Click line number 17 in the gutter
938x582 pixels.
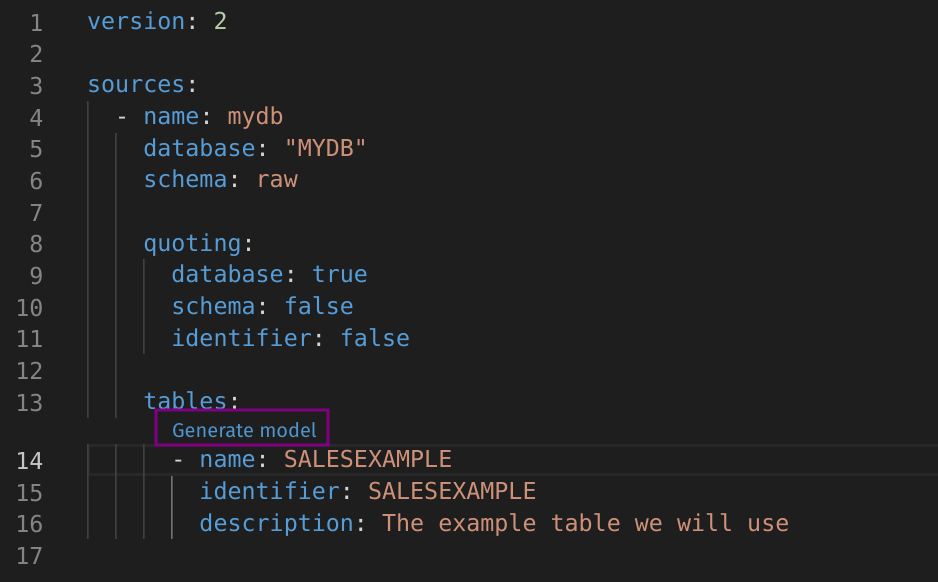[x=29, y=555]
